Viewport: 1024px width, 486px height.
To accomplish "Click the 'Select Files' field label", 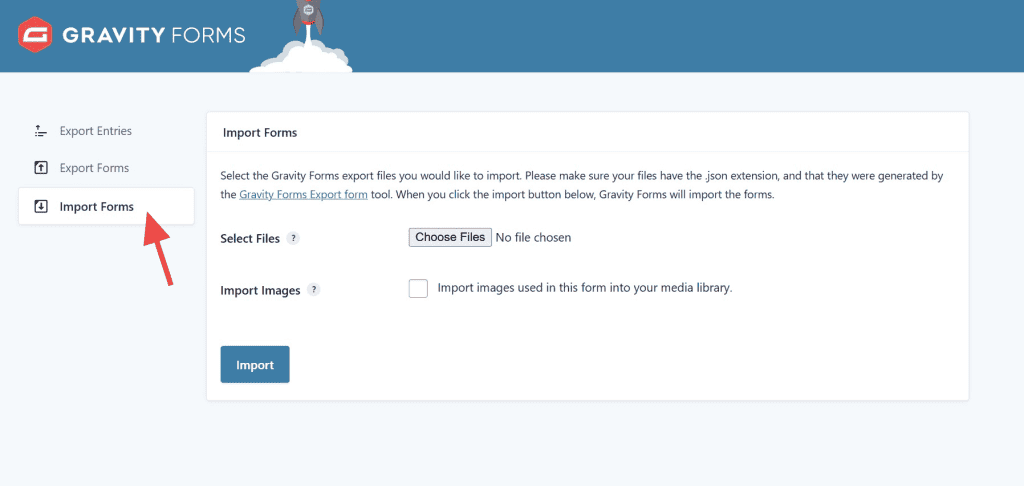I will [250, 238].
